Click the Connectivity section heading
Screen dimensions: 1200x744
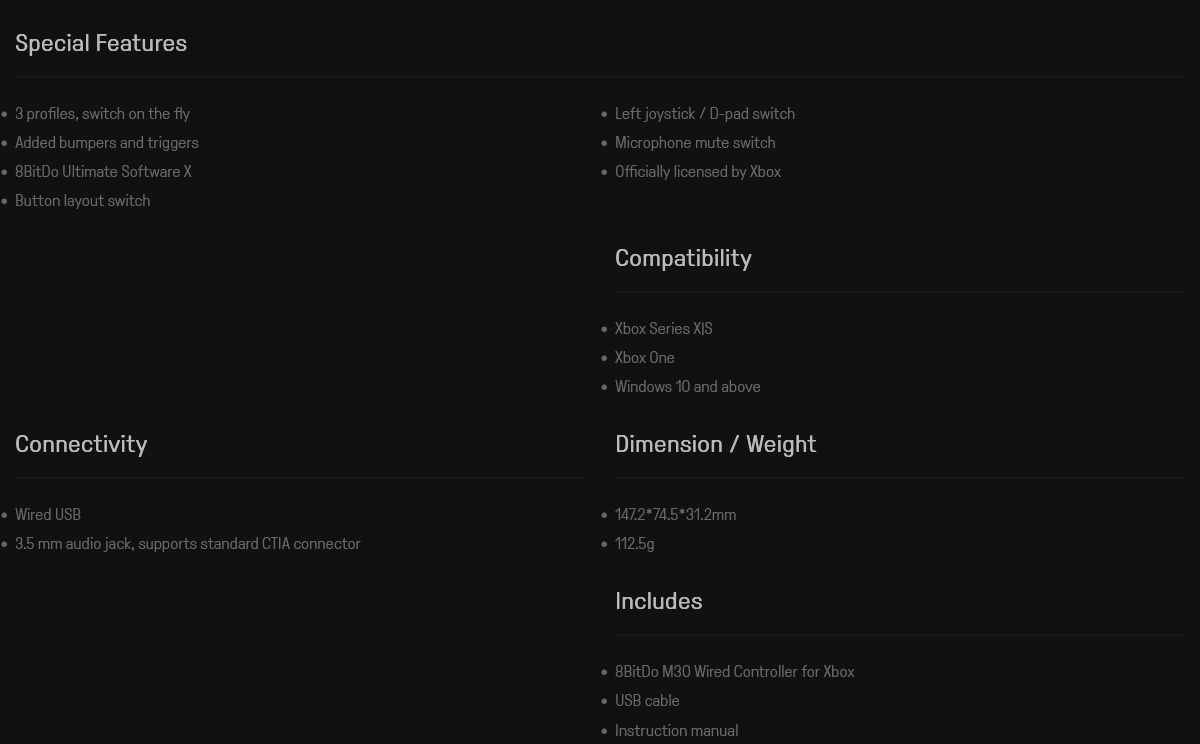tap(81, 444)
